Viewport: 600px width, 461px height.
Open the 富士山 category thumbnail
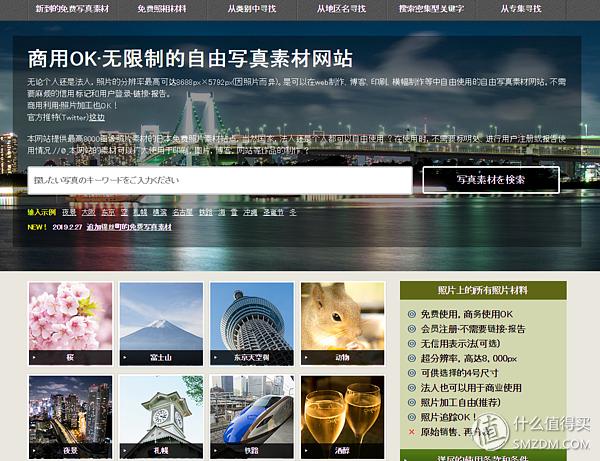[x=161, y=324]
